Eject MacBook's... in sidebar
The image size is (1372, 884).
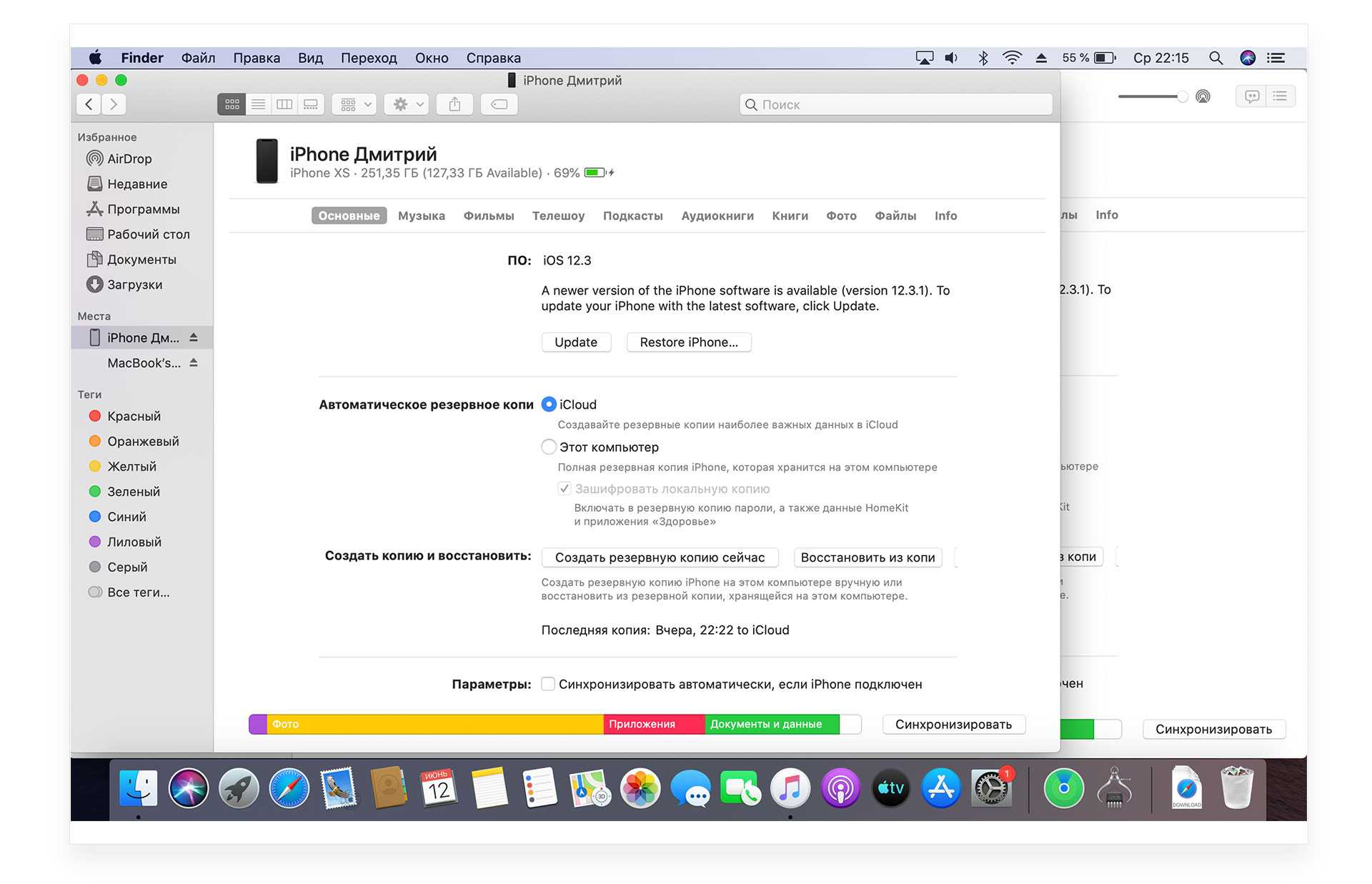click(x=194, y=362)
